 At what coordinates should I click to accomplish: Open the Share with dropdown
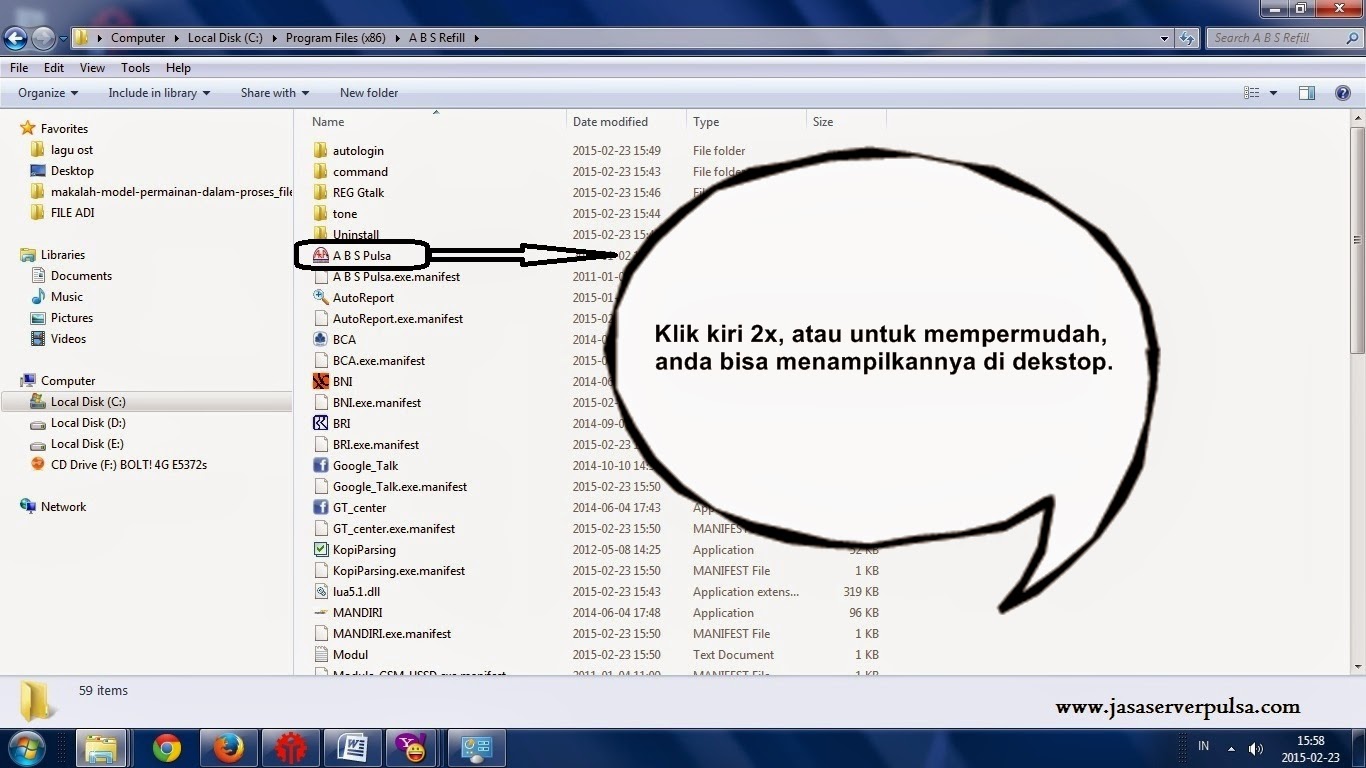(x=275, y=93)
